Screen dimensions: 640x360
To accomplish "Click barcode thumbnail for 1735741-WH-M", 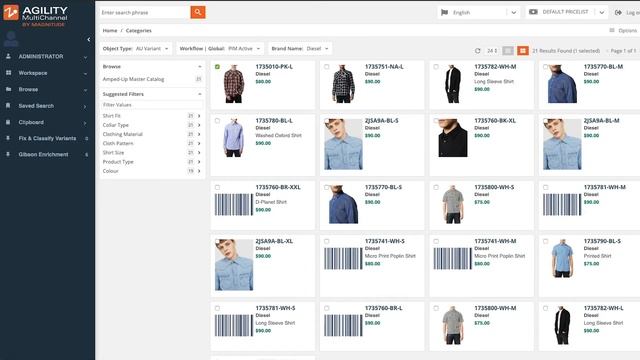I will click(x=452, y=258).
